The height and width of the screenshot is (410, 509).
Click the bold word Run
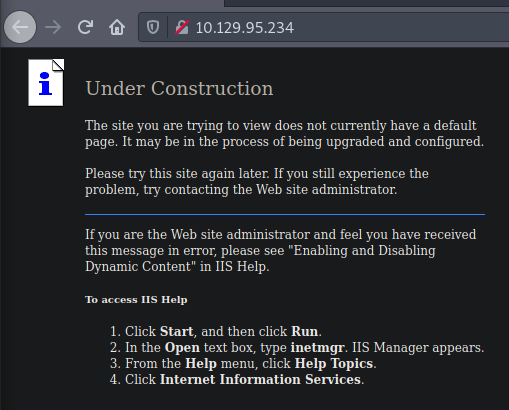(x=304, y=331)
